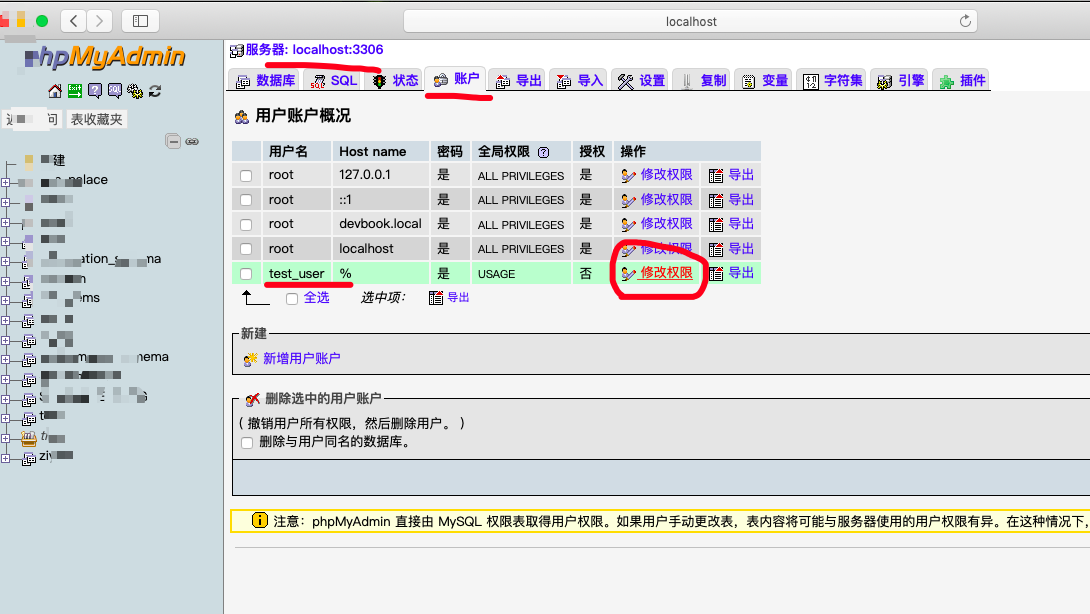Click the localhost browser address bar
The width and height of the screenshot is (1090, 614).
(x=690, y=22)
